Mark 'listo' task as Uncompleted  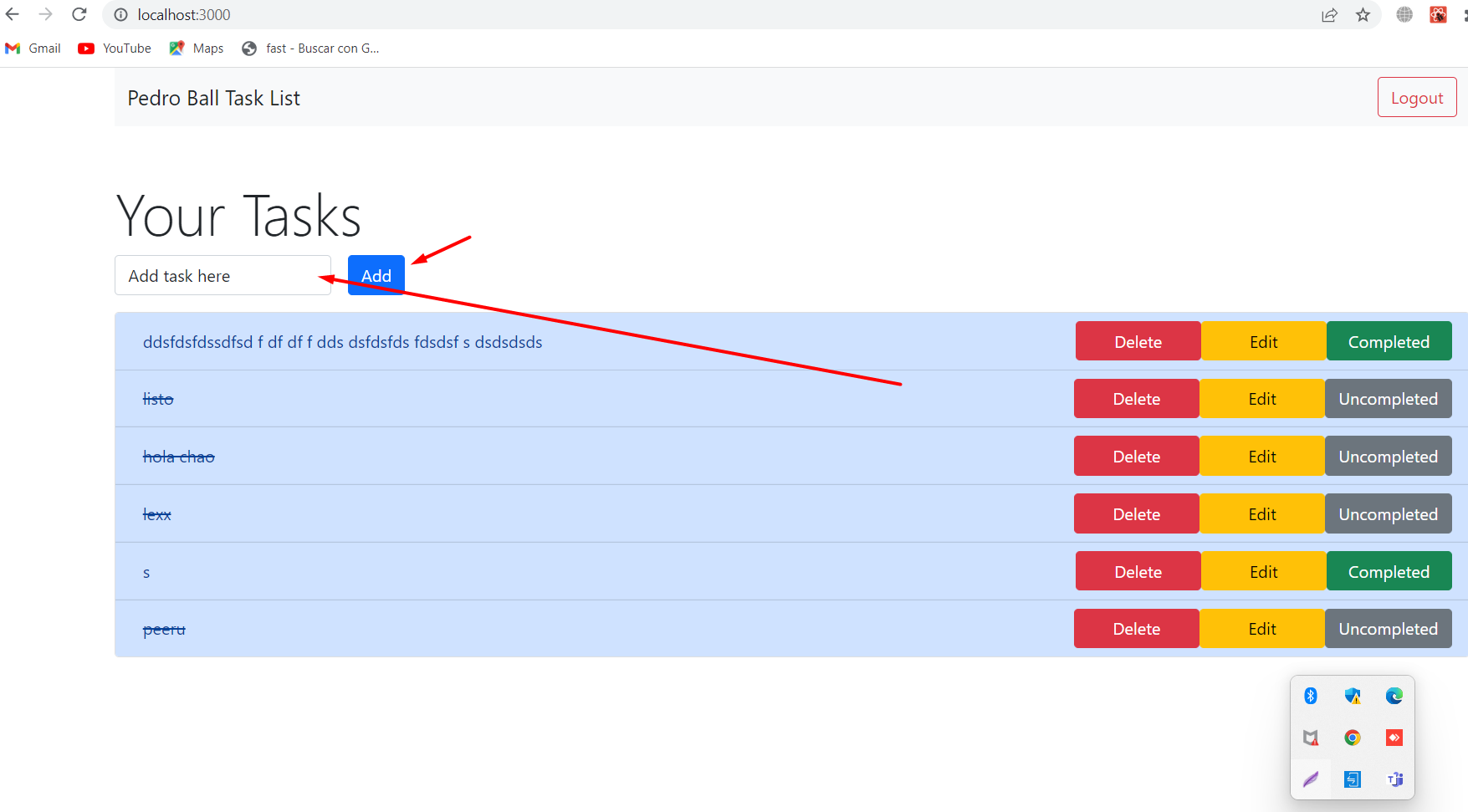point(1389,398)
